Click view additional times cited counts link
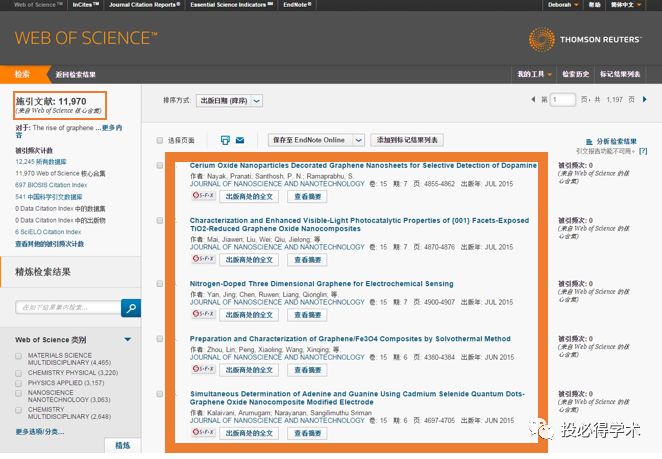Image resolution: width=662 pixels, height=459 pixels. coord(49,244)
